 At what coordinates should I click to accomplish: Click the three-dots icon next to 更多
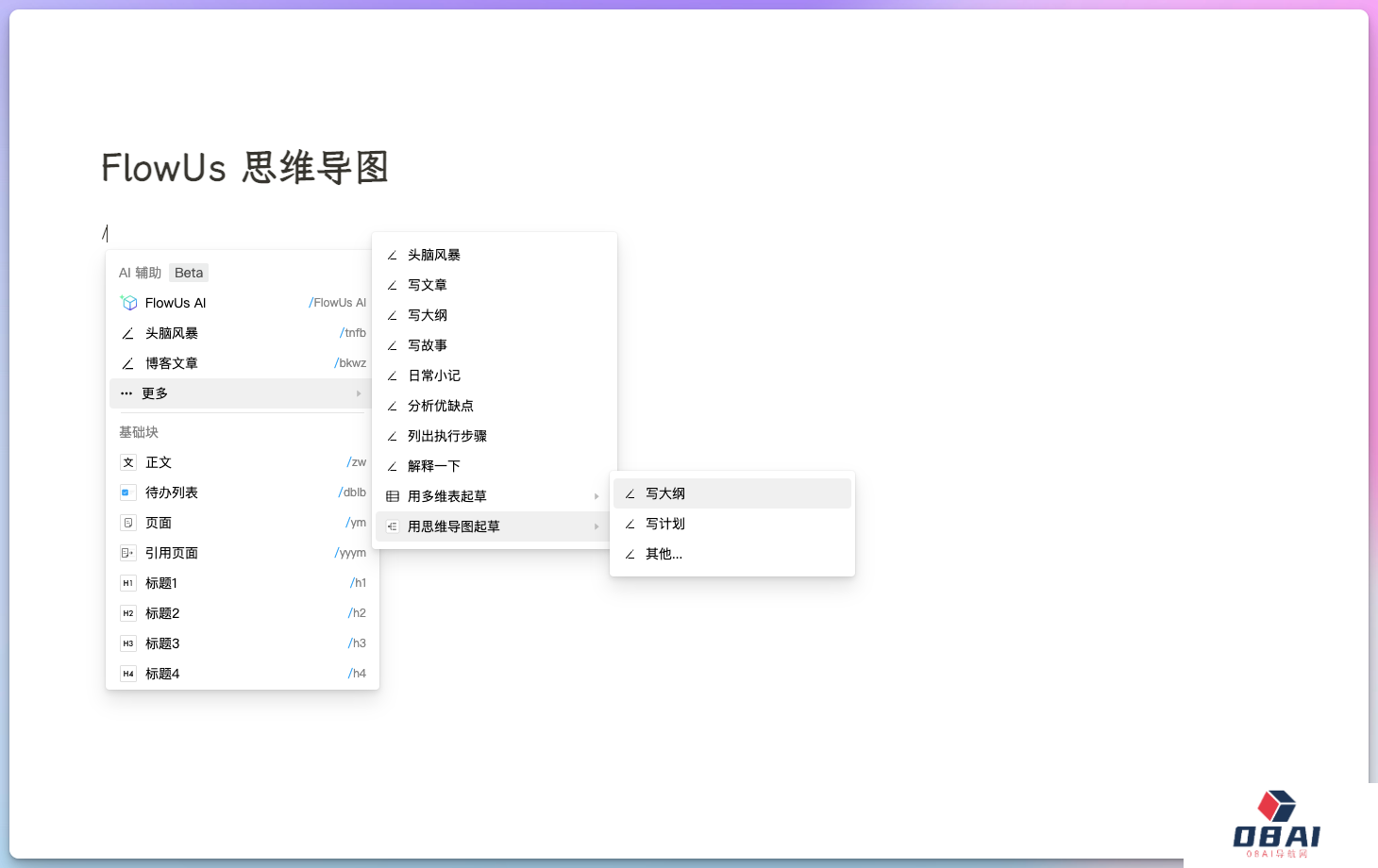pyautogui.click(x=126, y=393)
